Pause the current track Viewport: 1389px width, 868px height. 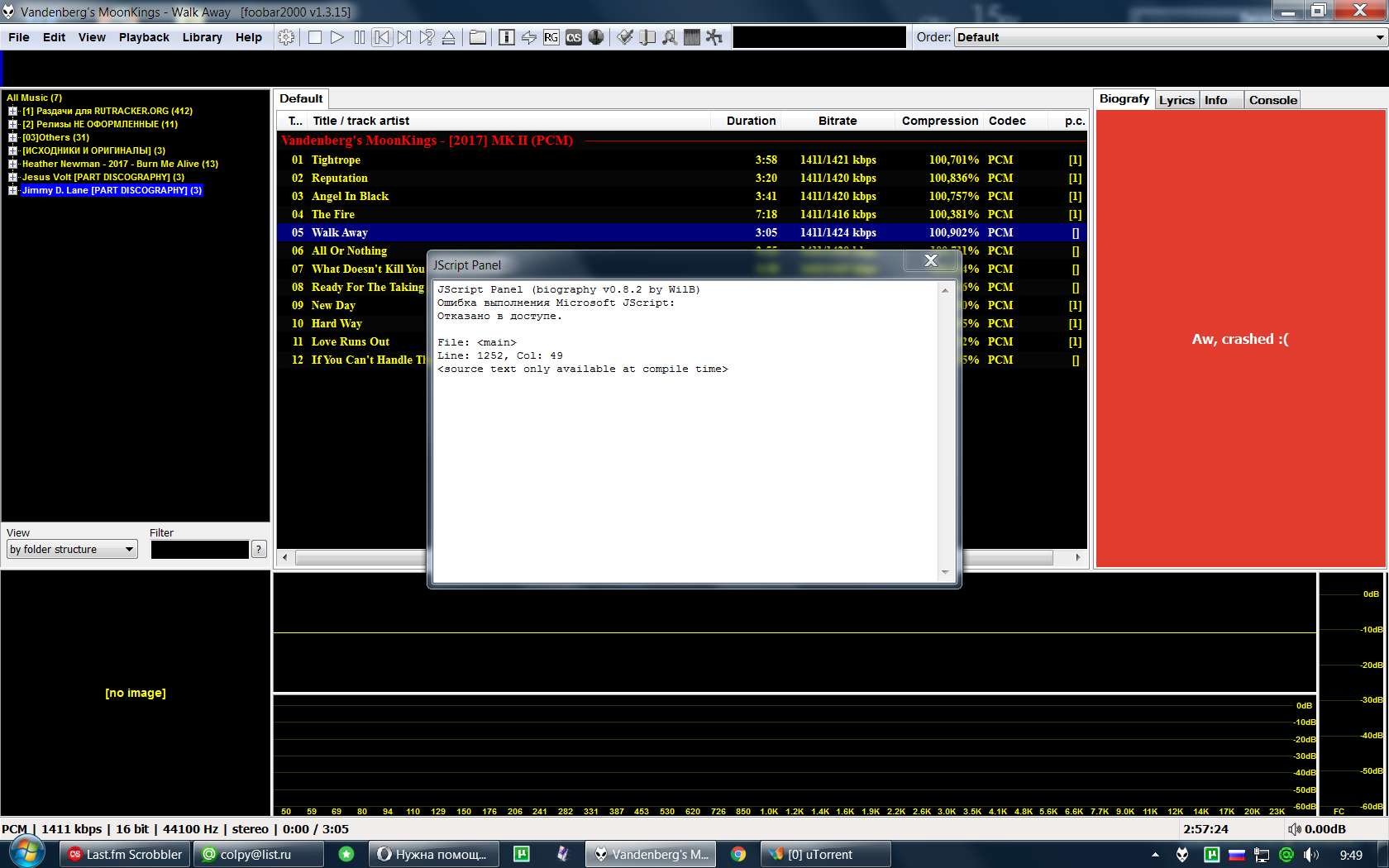click(x=359, y=37)
